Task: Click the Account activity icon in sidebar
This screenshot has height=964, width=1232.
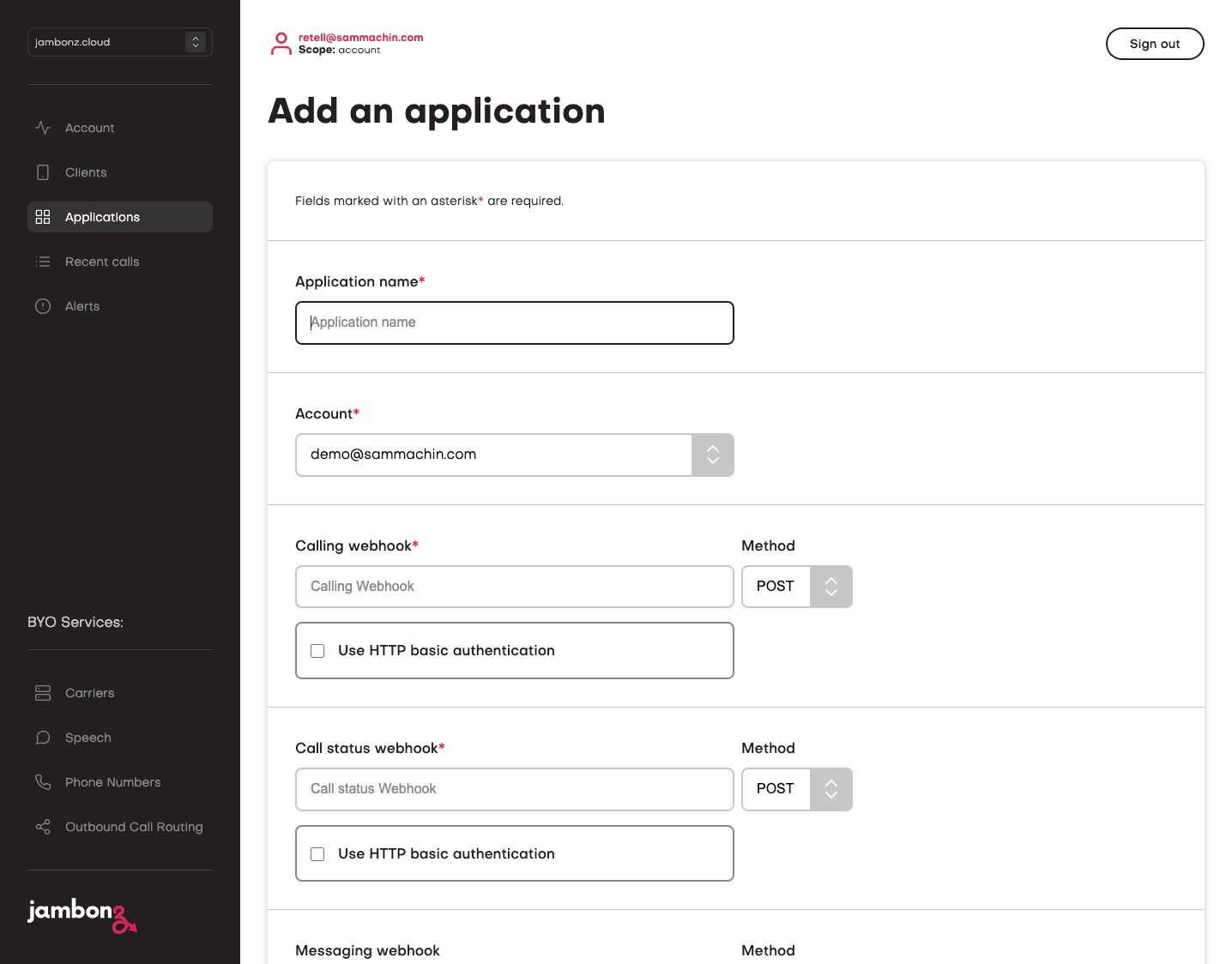Action: click(43, 128)
